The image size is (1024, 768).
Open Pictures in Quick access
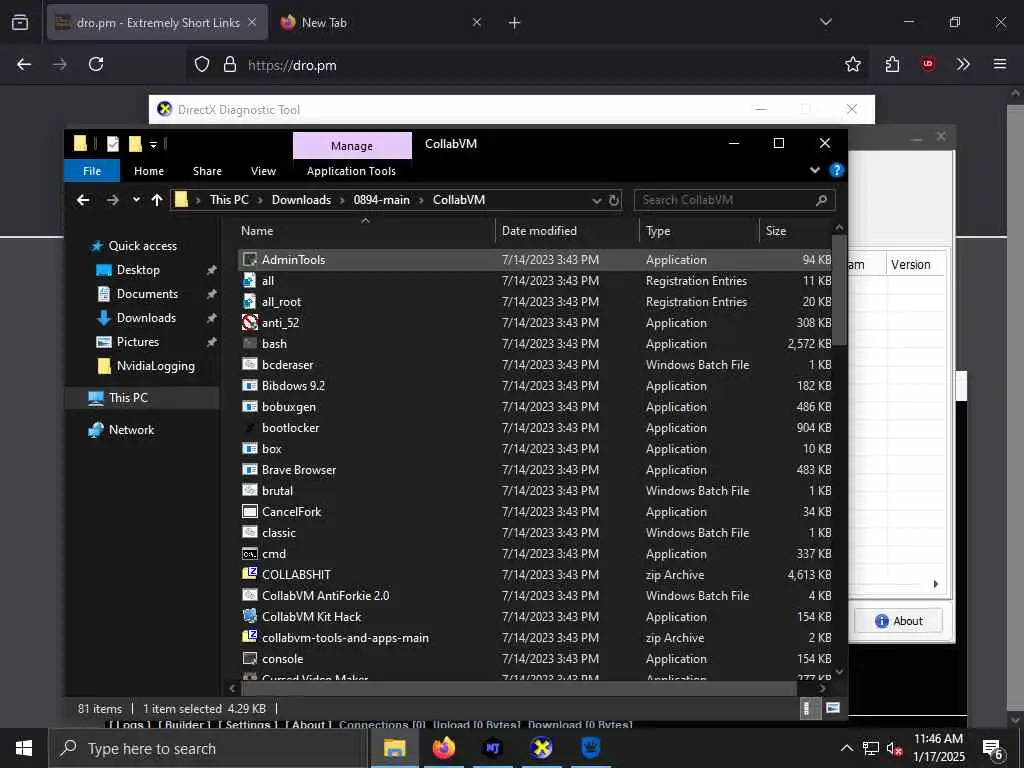click(137, 342)
